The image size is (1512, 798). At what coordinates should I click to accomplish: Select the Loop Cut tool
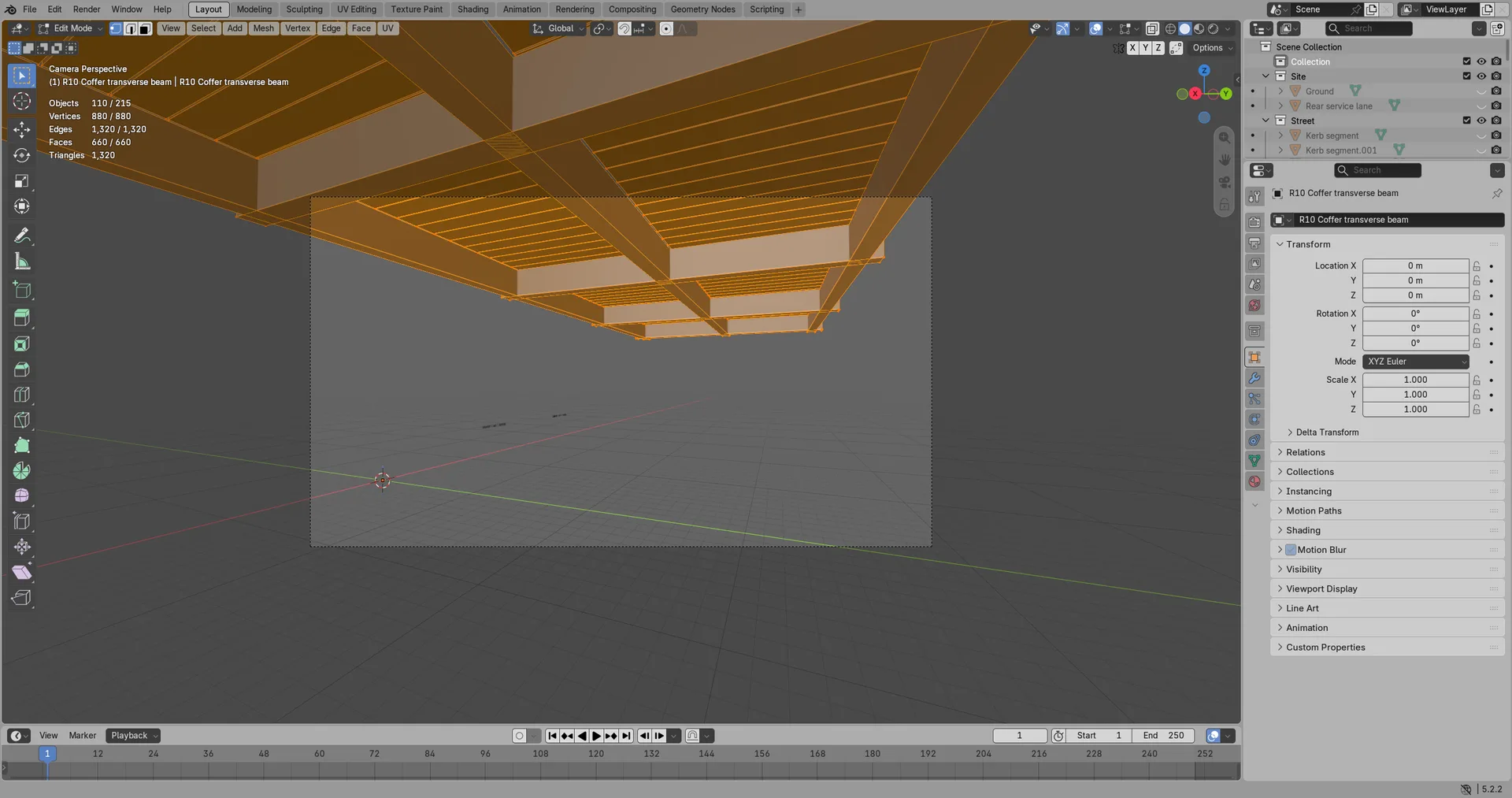(22, 395)
